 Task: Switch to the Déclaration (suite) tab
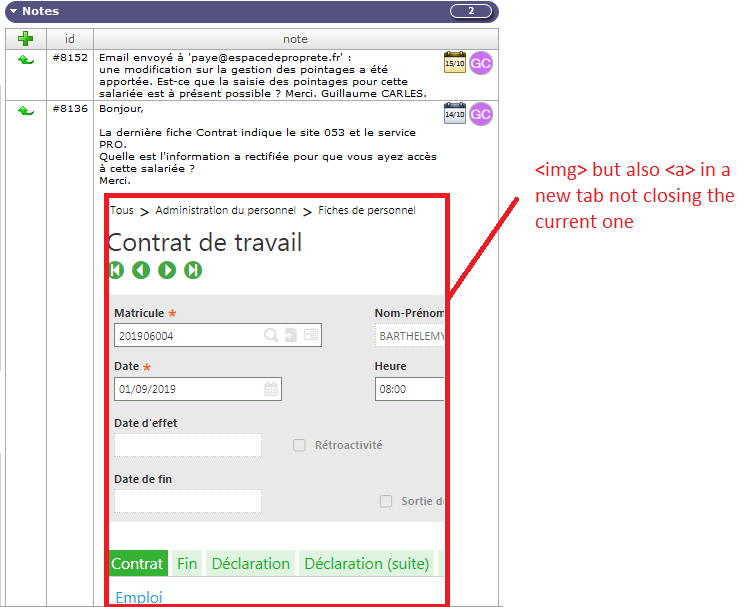point(366,563)
